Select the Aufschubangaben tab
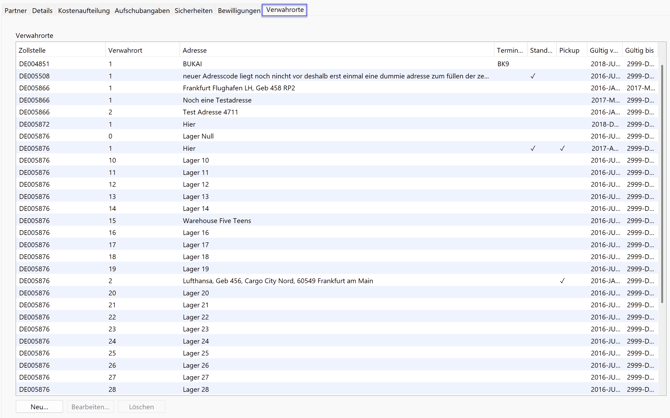The width and height of the screenshot is (670, 418). click(142, 11)
